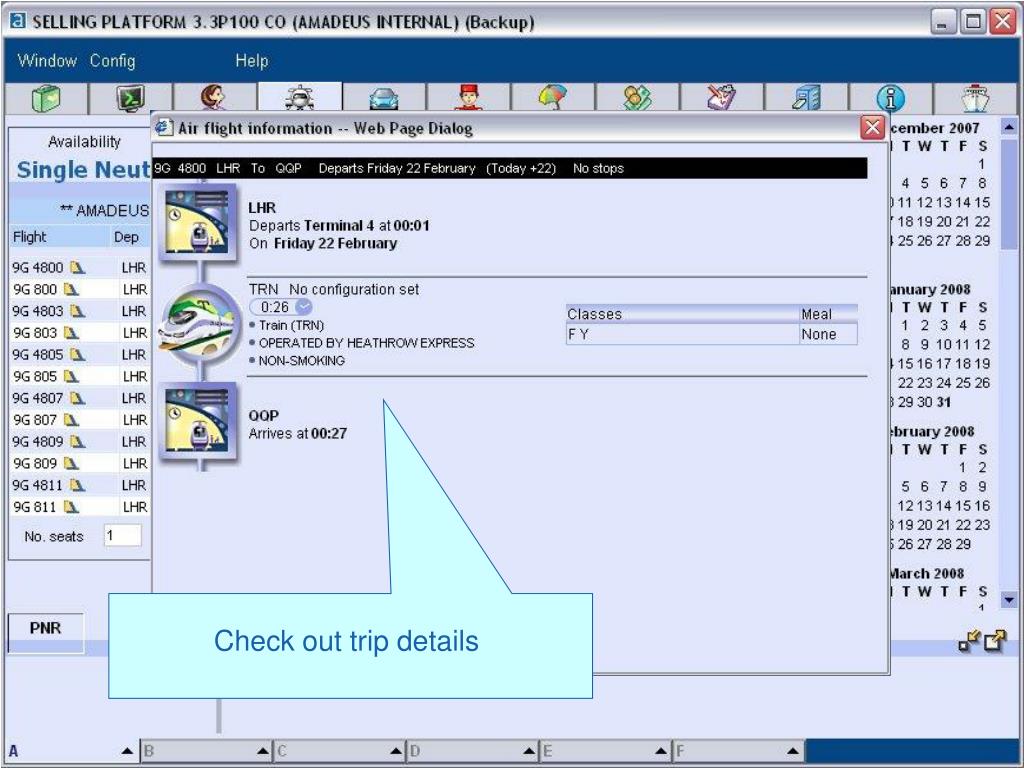Image resolution: width=1024 pixels, height=768 pixels.
Task: Click flight info icon beside 9G 811
Action: pos(71,507)
